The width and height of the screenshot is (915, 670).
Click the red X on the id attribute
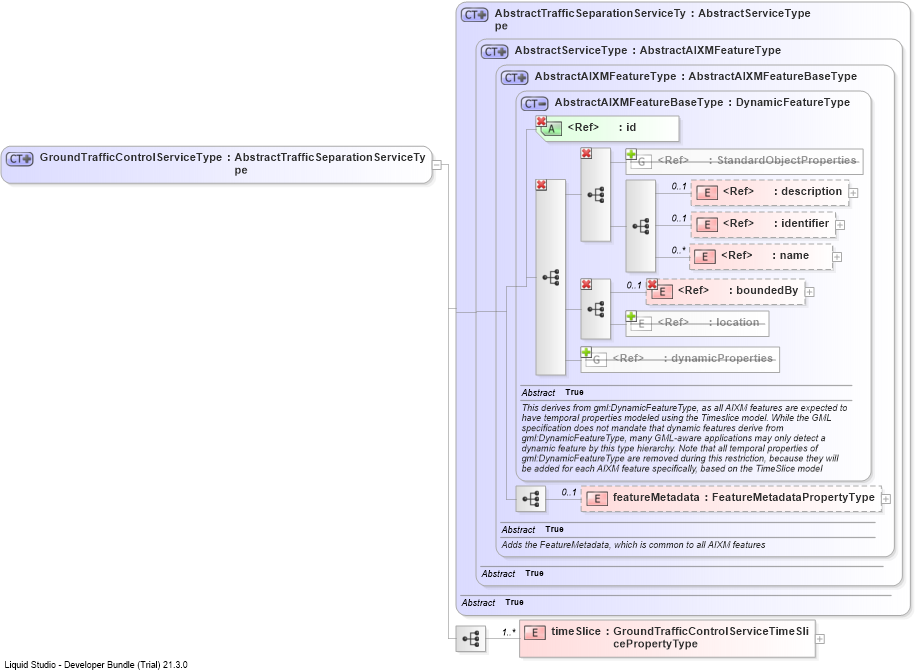click(542, 121)
